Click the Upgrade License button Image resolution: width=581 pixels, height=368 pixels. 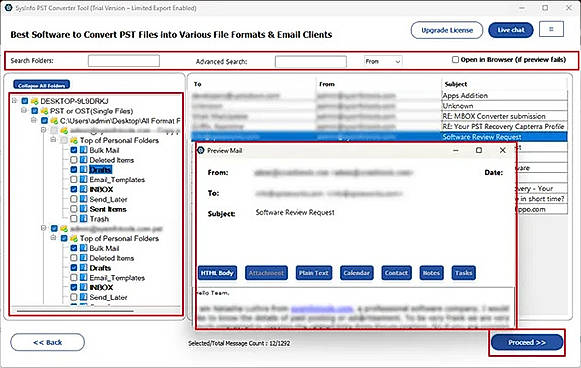[x=447, y=30]
